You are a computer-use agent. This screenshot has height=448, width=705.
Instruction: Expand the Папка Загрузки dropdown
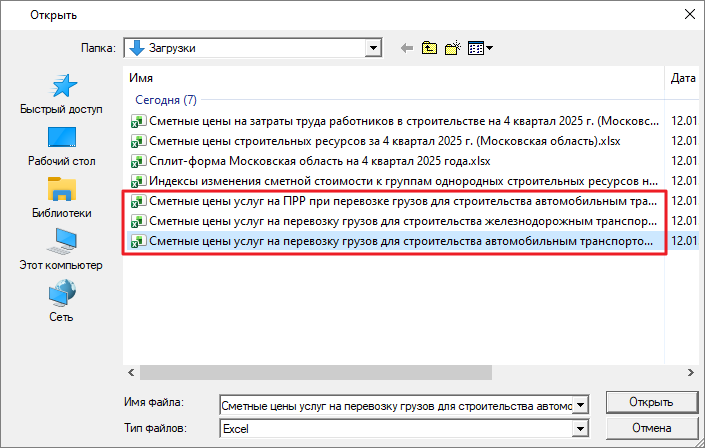tap(375, 47)
